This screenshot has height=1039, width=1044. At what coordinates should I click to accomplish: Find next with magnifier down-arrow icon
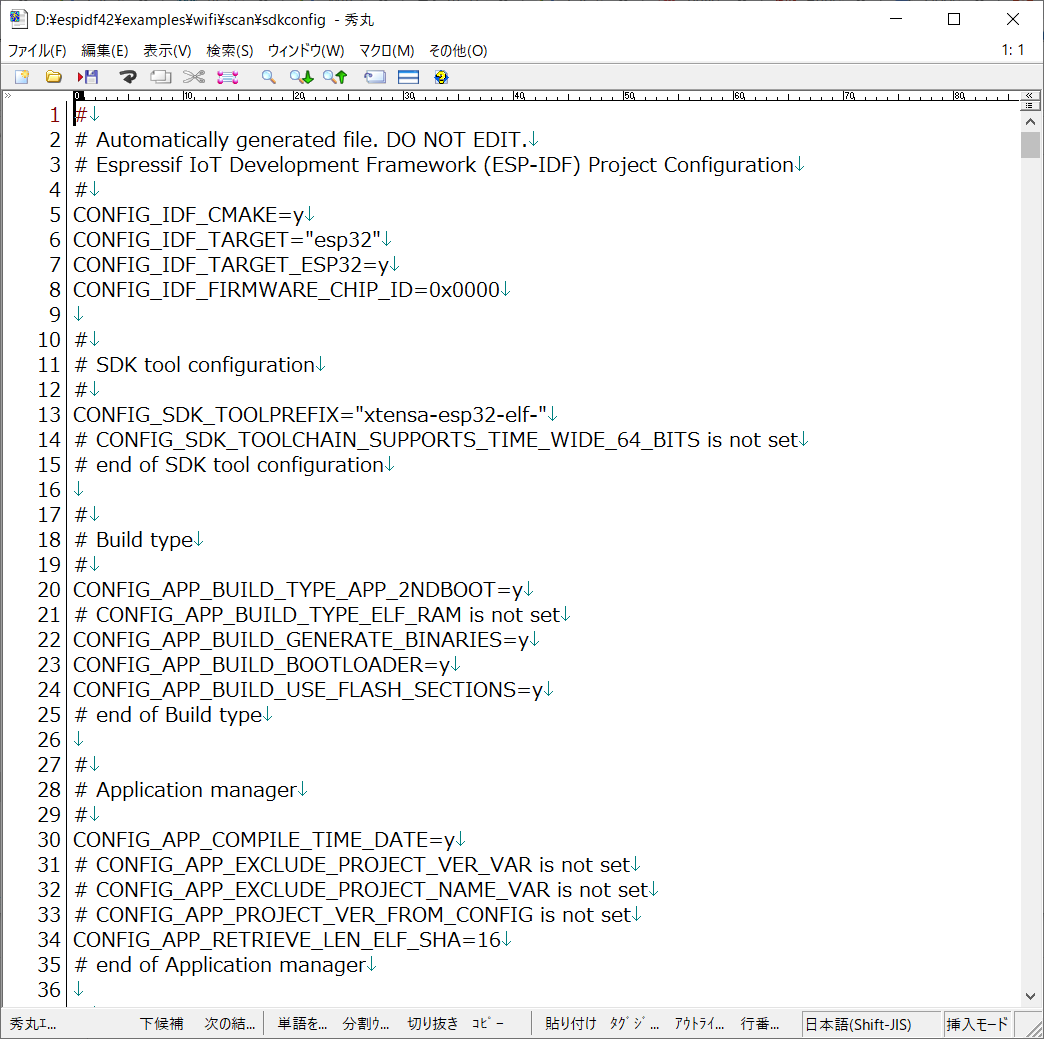pos(302,77)
